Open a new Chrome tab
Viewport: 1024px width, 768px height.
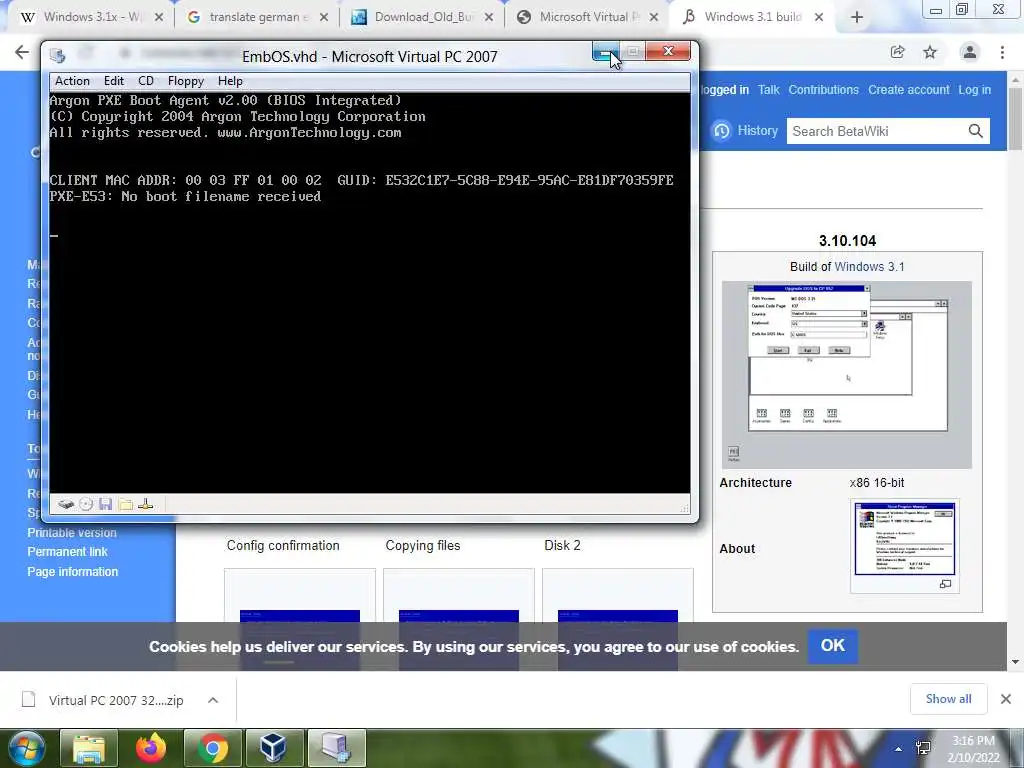pos(857,18)
